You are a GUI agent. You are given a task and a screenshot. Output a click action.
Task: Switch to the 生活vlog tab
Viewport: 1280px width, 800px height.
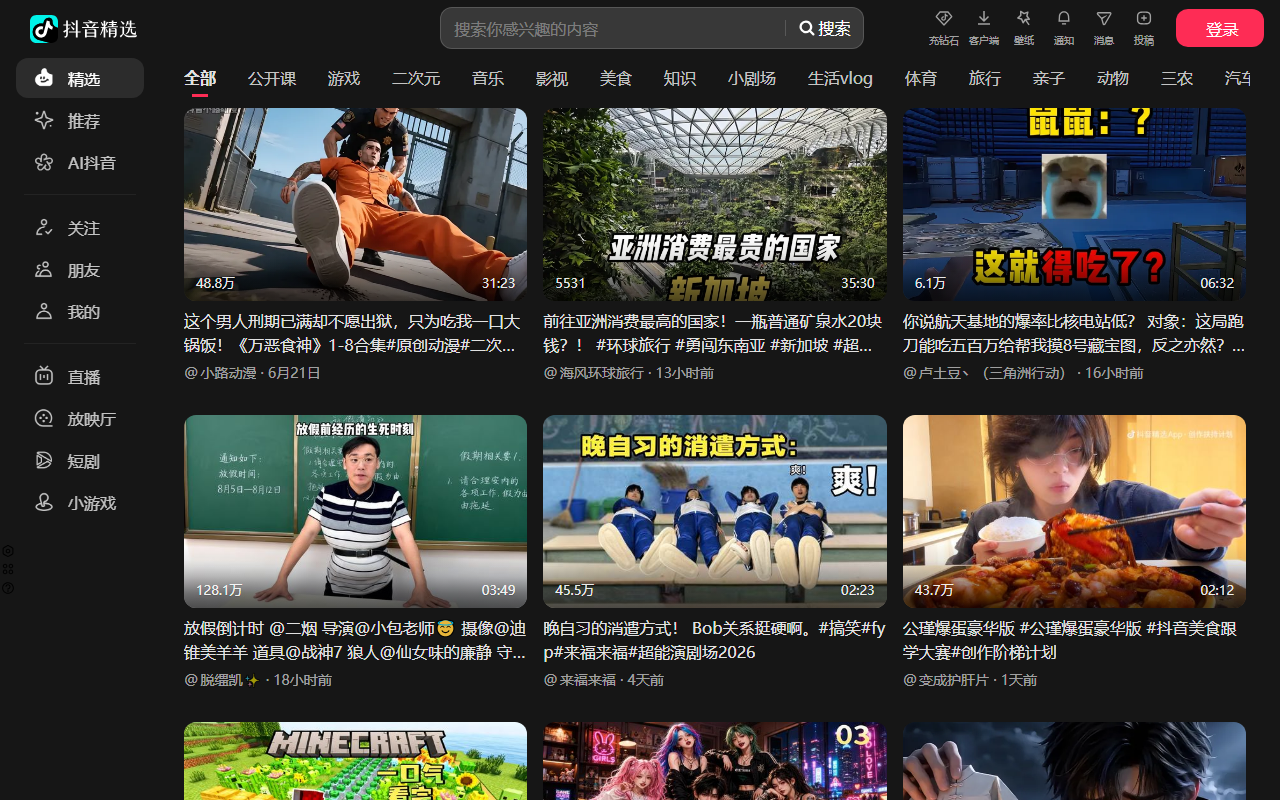tap(840, 78)
